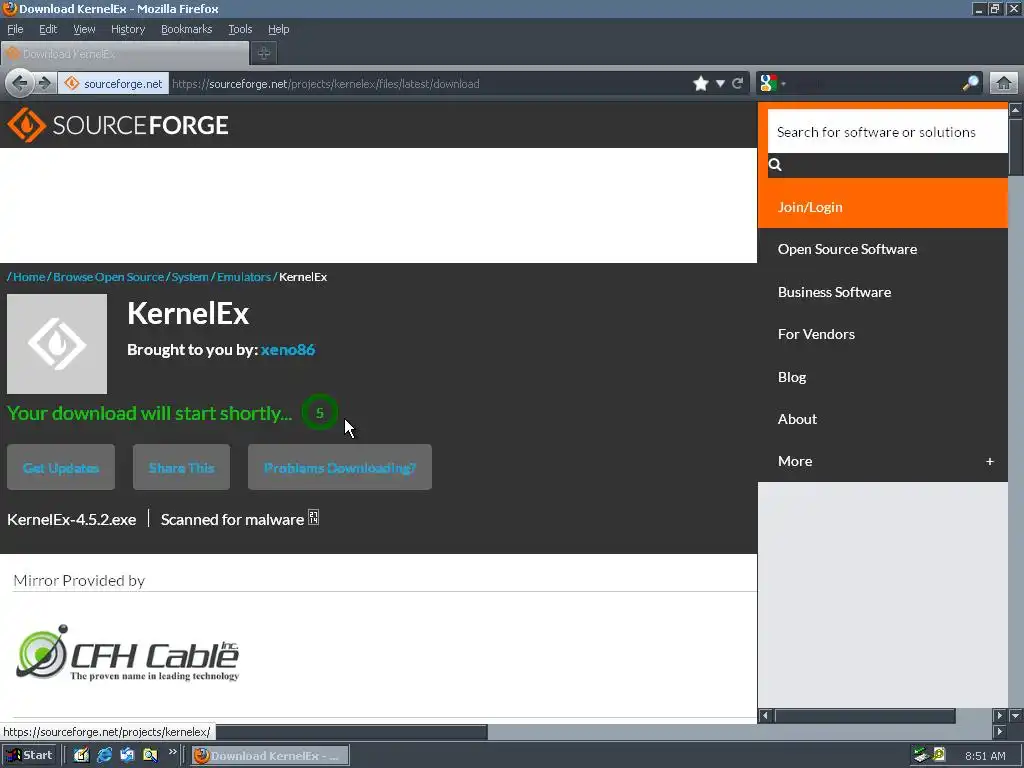Click the Browse Open Source breadcrumb
The width and height of the screenshot is (1024, 768).
(x=108, y=277)
